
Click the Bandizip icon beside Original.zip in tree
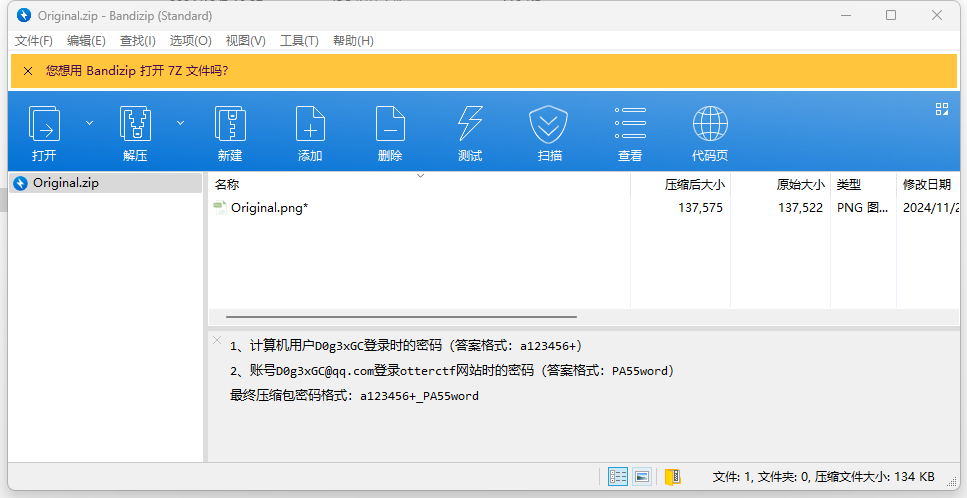click(20, 183)
